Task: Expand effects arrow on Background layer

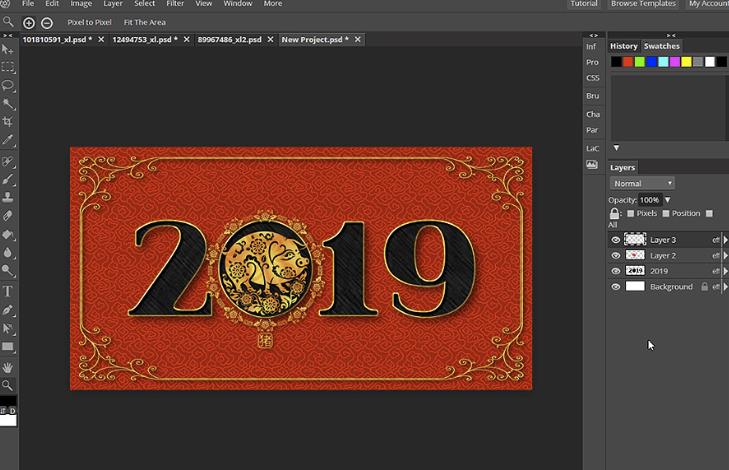Action: click(x=725, y=287)
